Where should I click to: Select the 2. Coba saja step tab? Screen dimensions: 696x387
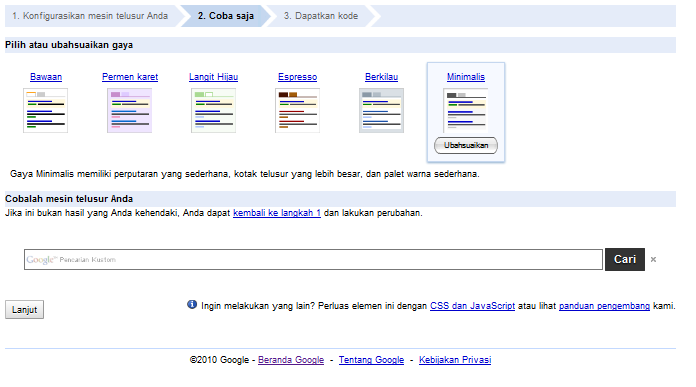click(x=225, y=16)
